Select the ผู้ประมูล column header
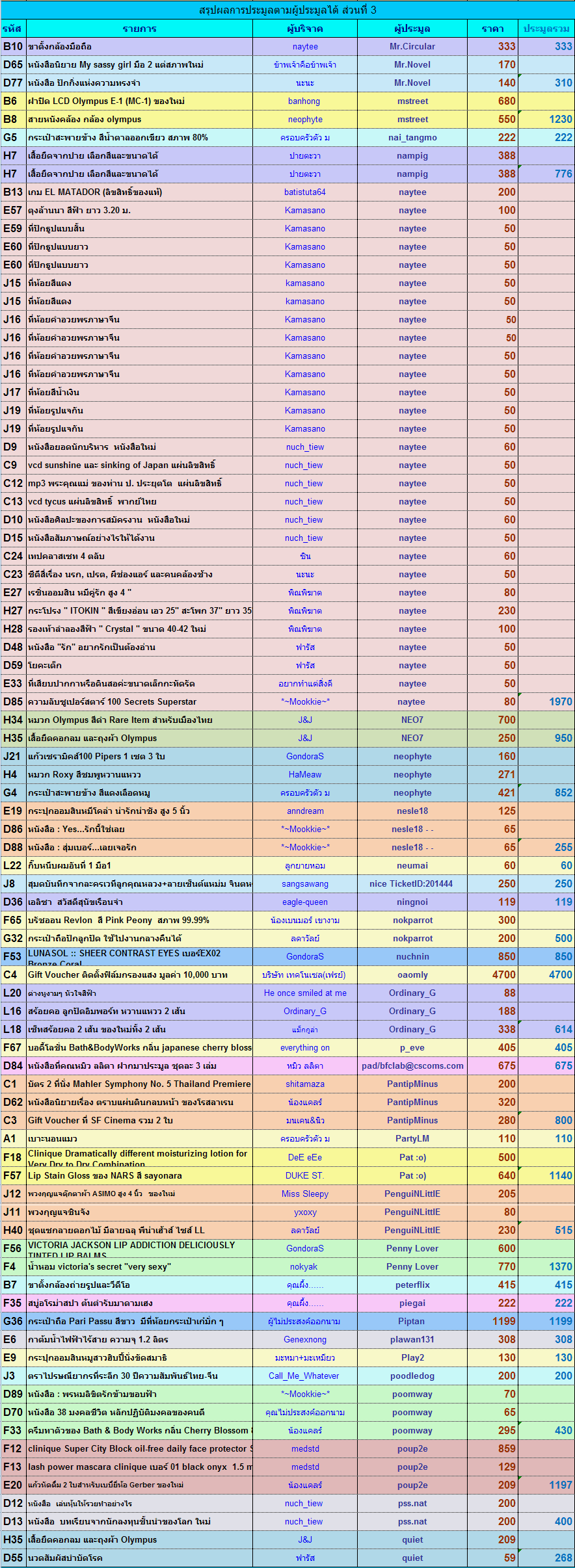Screen dimensions: 575x1568 point(412,29)
